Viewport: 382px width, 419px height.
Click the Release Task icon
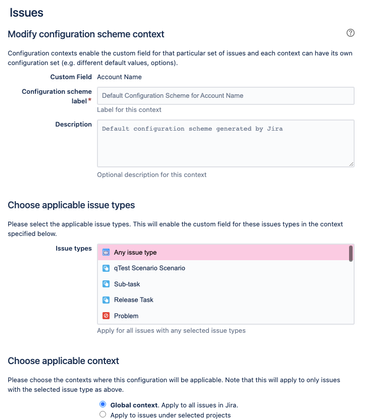106,300
